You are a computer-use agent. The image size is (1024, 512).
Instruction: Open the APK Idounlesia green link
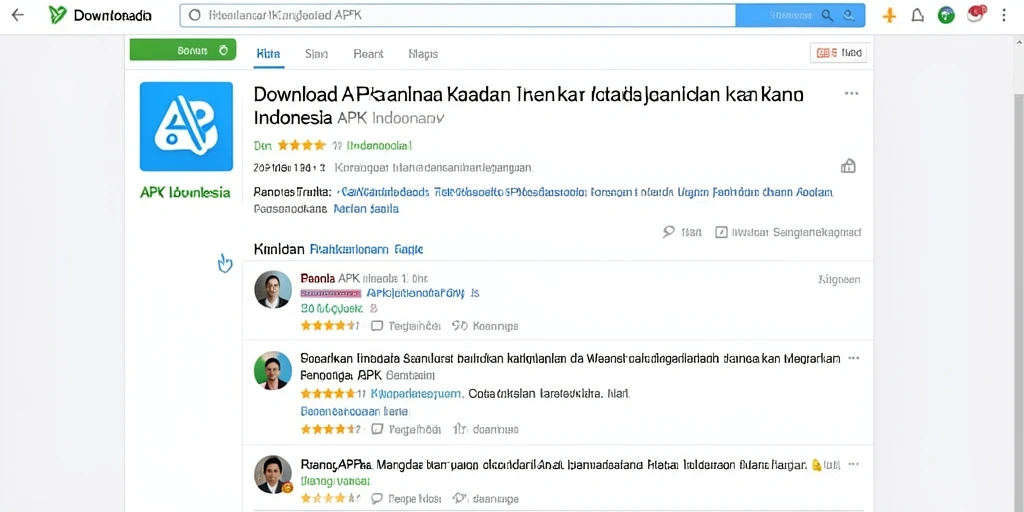[185, 193]
